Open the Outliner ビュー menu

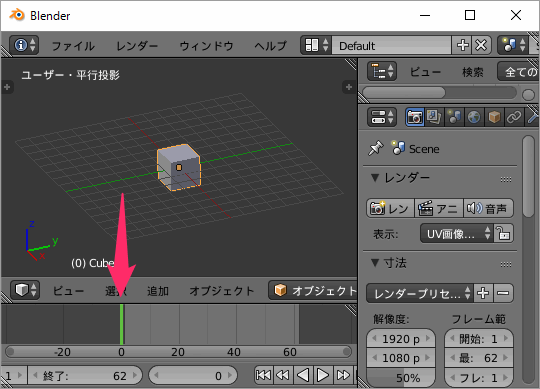[425, 72]
